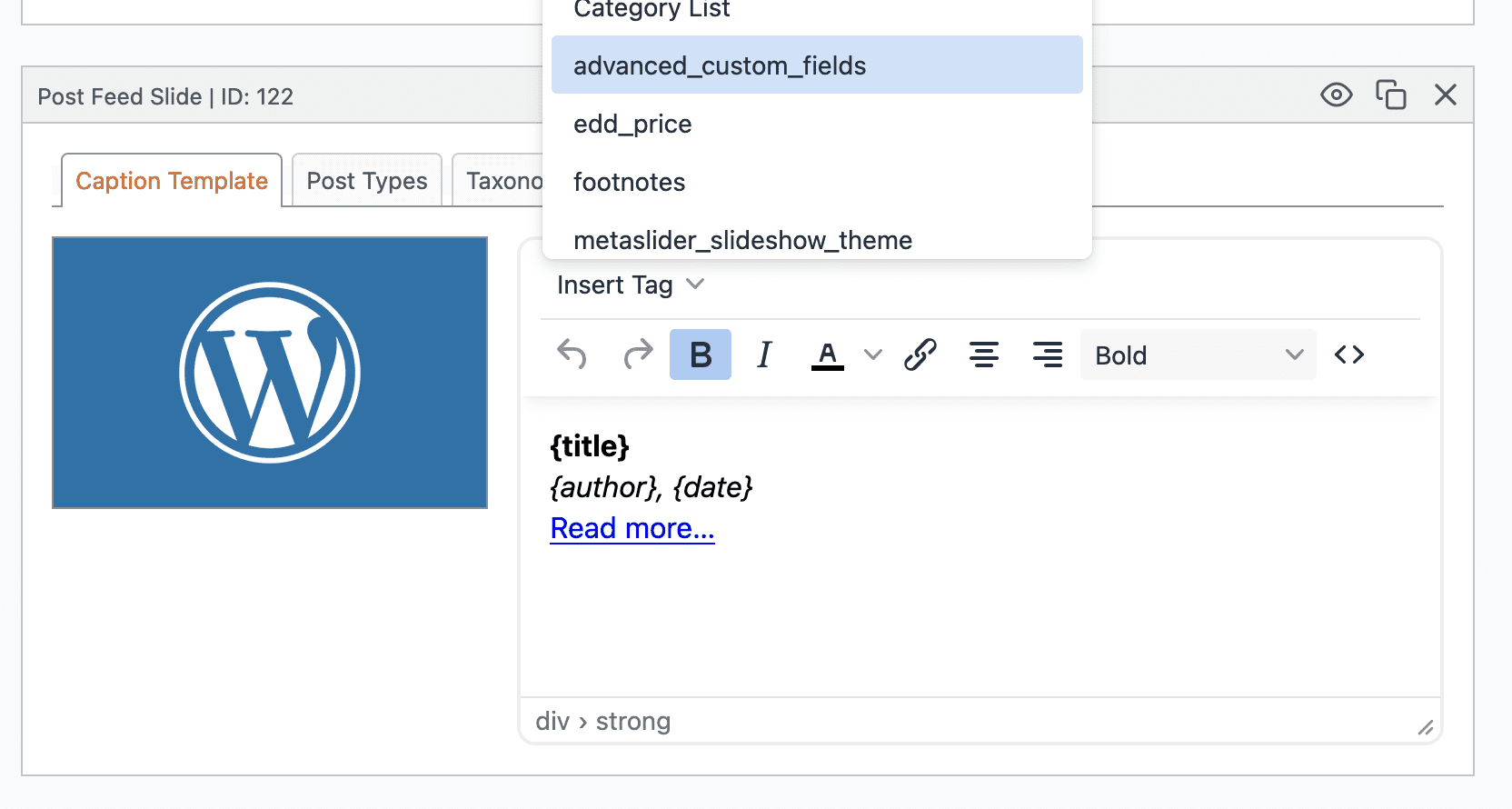
Task: Click the undo arrow in editor toolbar
Action: coord(572,355)
